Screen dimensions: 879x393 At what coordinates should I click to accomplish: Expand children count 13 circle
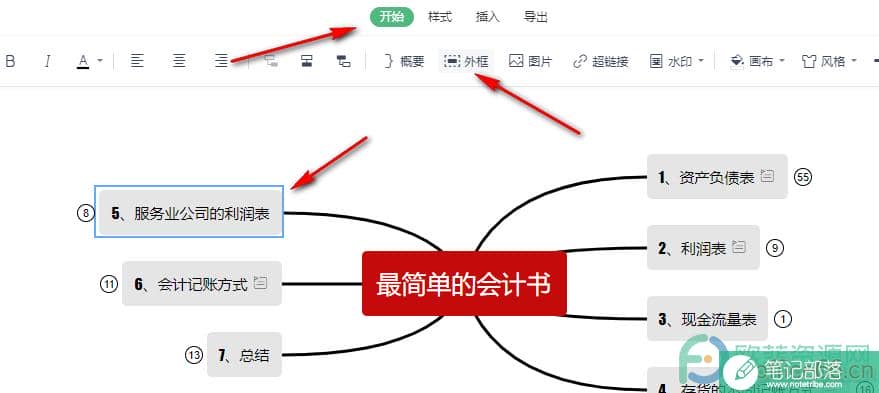click(x=194, y=355)
